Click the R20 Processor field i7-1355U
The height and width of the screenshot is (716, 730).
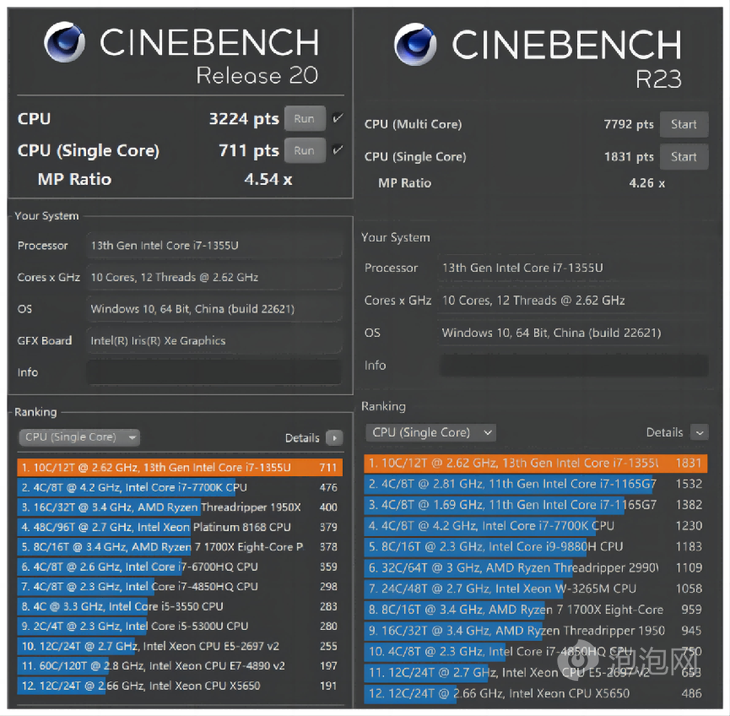point(214,245)
